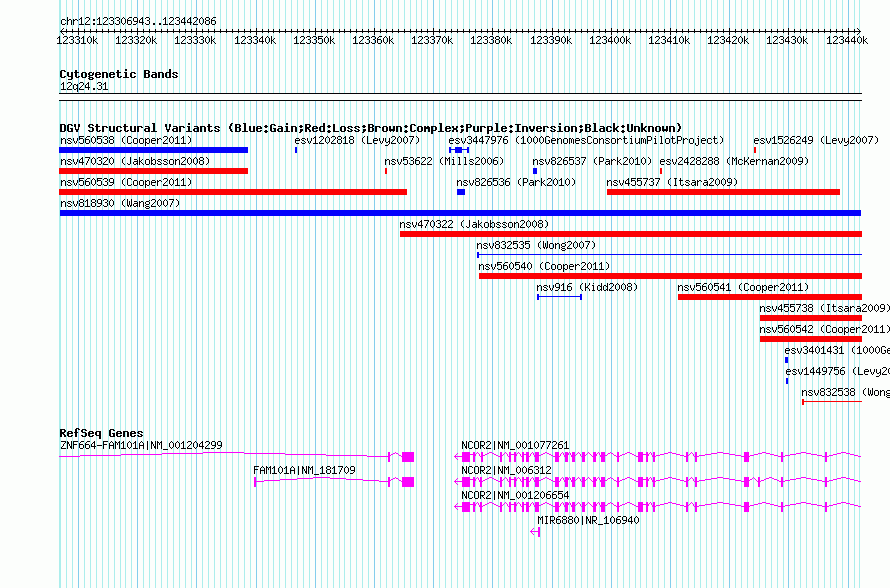This screenshot has height=588, width=890.
Task: Click the esv1202818 (Levy2007) label
Action: [357, 140]
